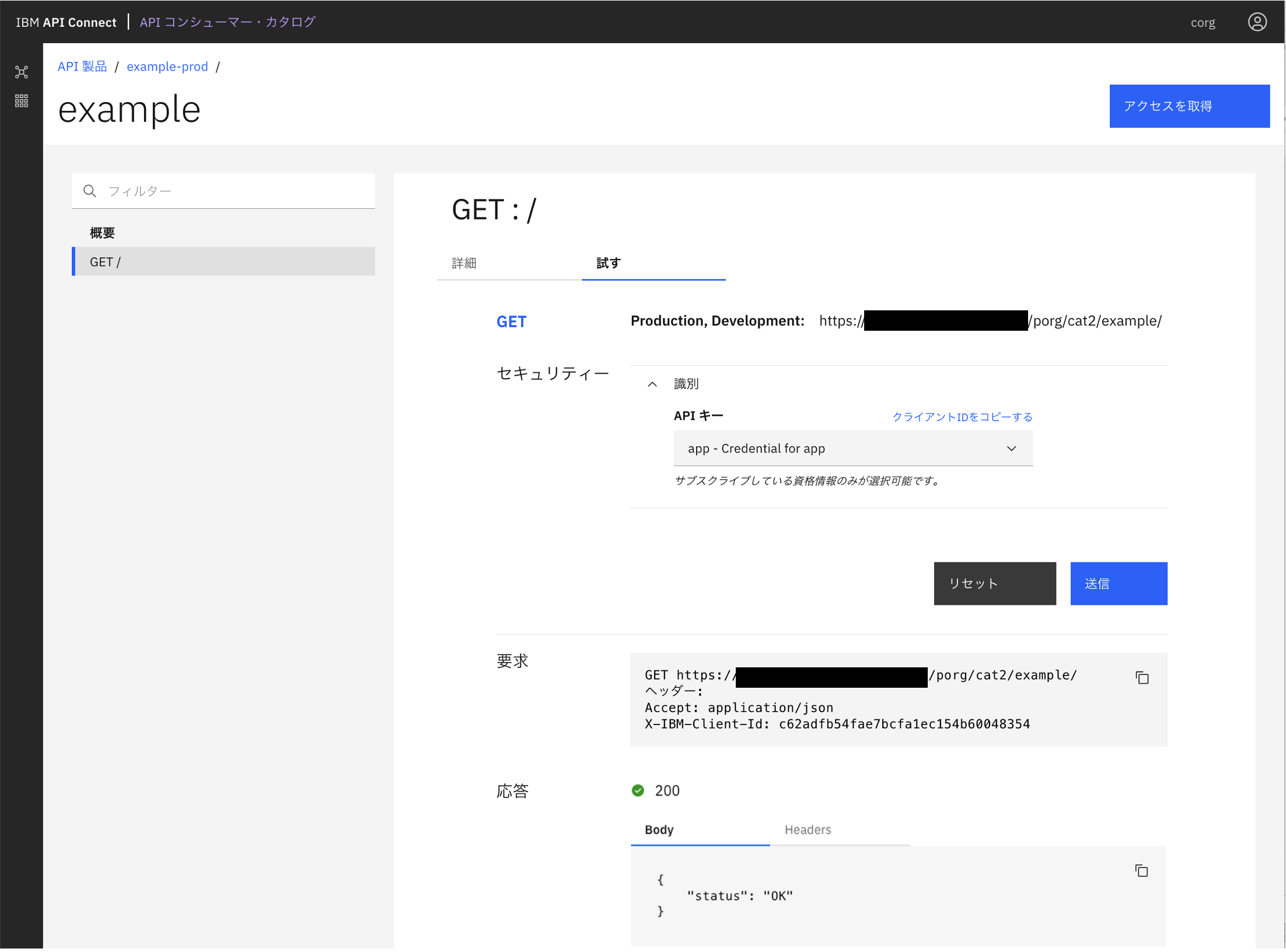Open the user profile avatar icon
Screen dimensions: 1286x952
pos(1257,22)
